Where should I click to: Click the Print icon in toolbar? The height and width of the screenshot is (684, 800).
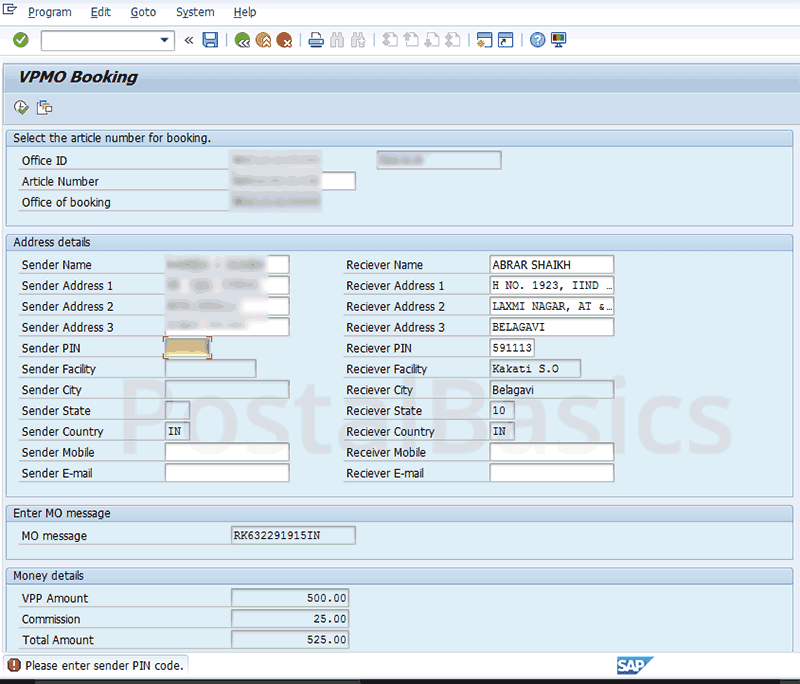tap(316, 40)
